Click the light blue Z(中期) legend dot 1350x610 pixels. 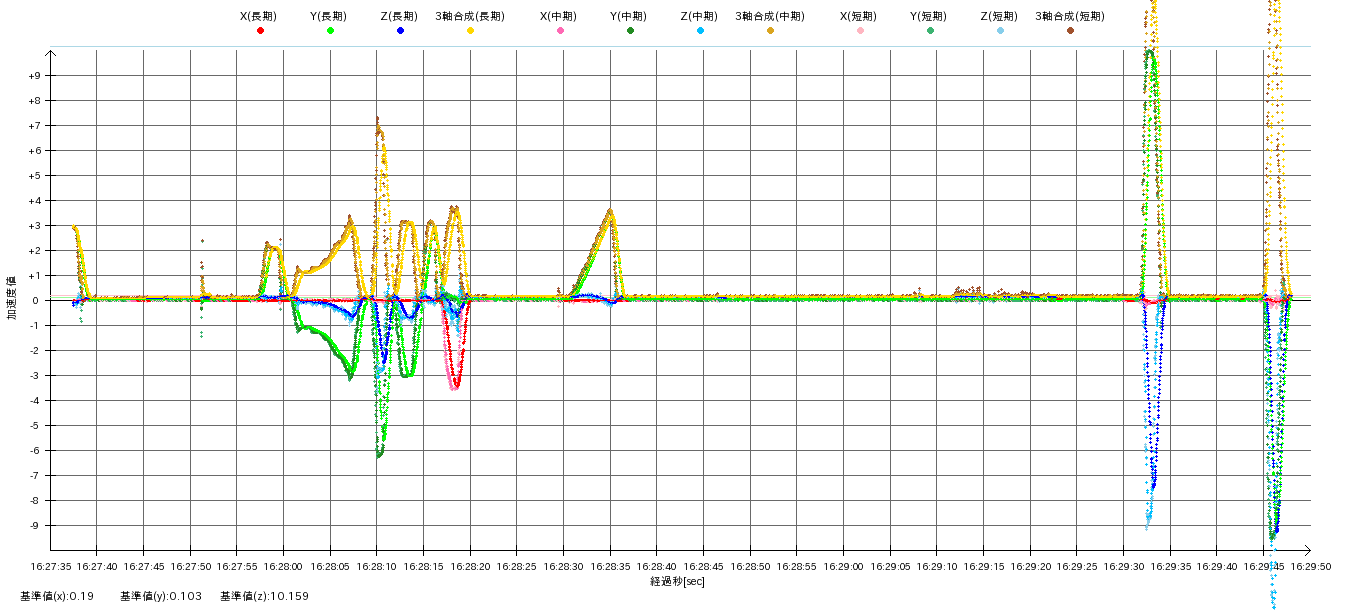[x=700, y=31]
